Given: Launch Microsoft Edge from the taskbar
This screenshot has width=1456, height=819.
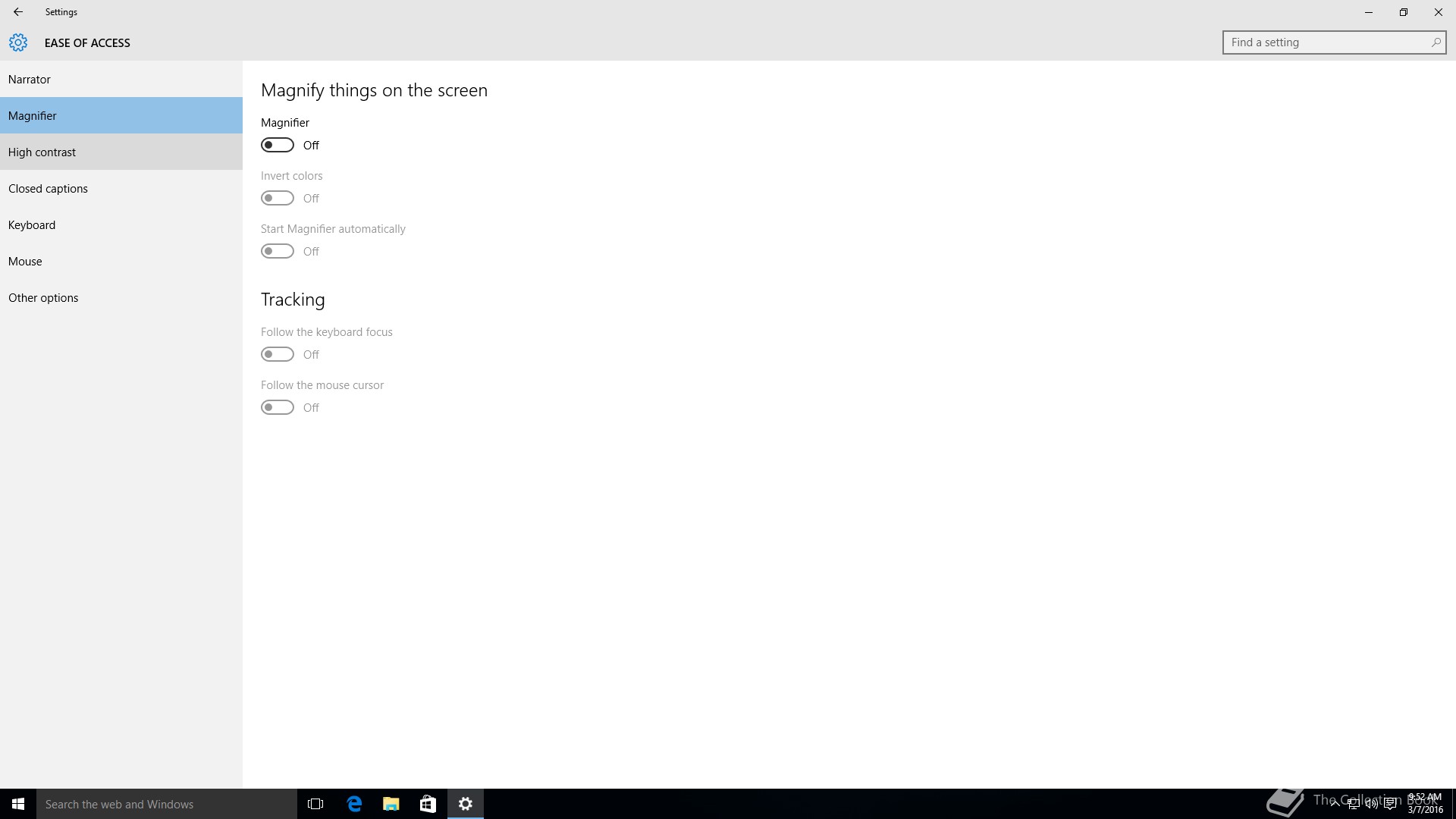Looking at the screenshot, I should (x=354, y=804).
